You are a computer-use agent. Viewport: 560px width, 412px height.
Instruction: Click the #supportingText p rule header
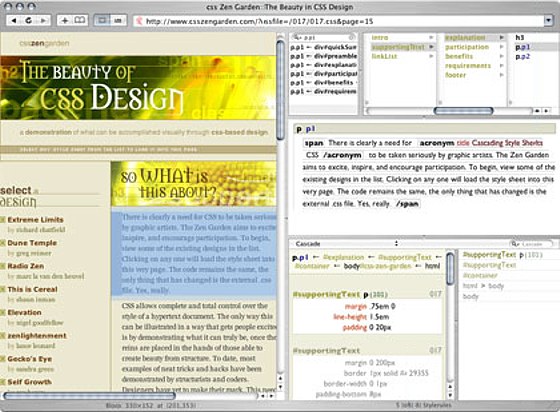pyautogui.click(x=367, y=295)
